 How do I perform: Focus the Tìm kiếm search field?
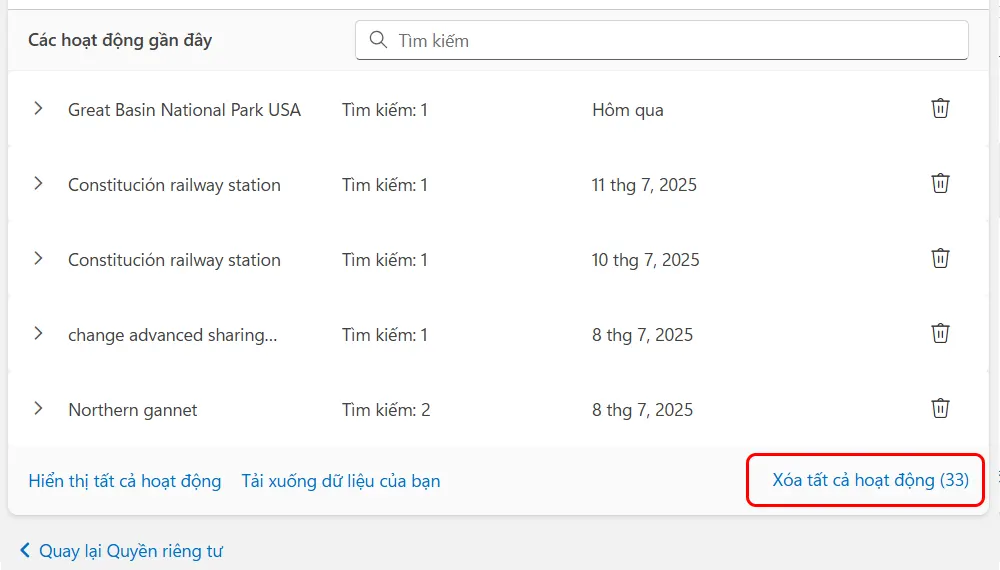pyautogui.click(x=670, y=41)
